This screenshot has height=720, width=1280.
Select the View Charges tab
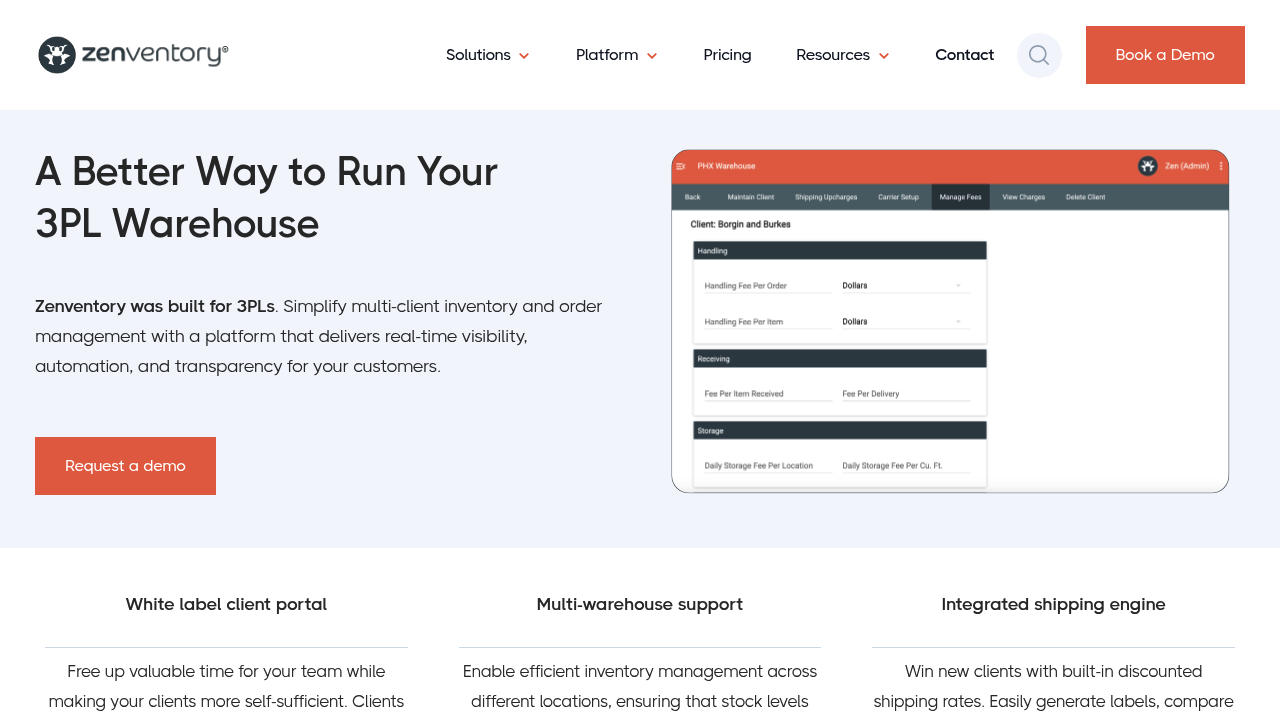point(1023,197)
